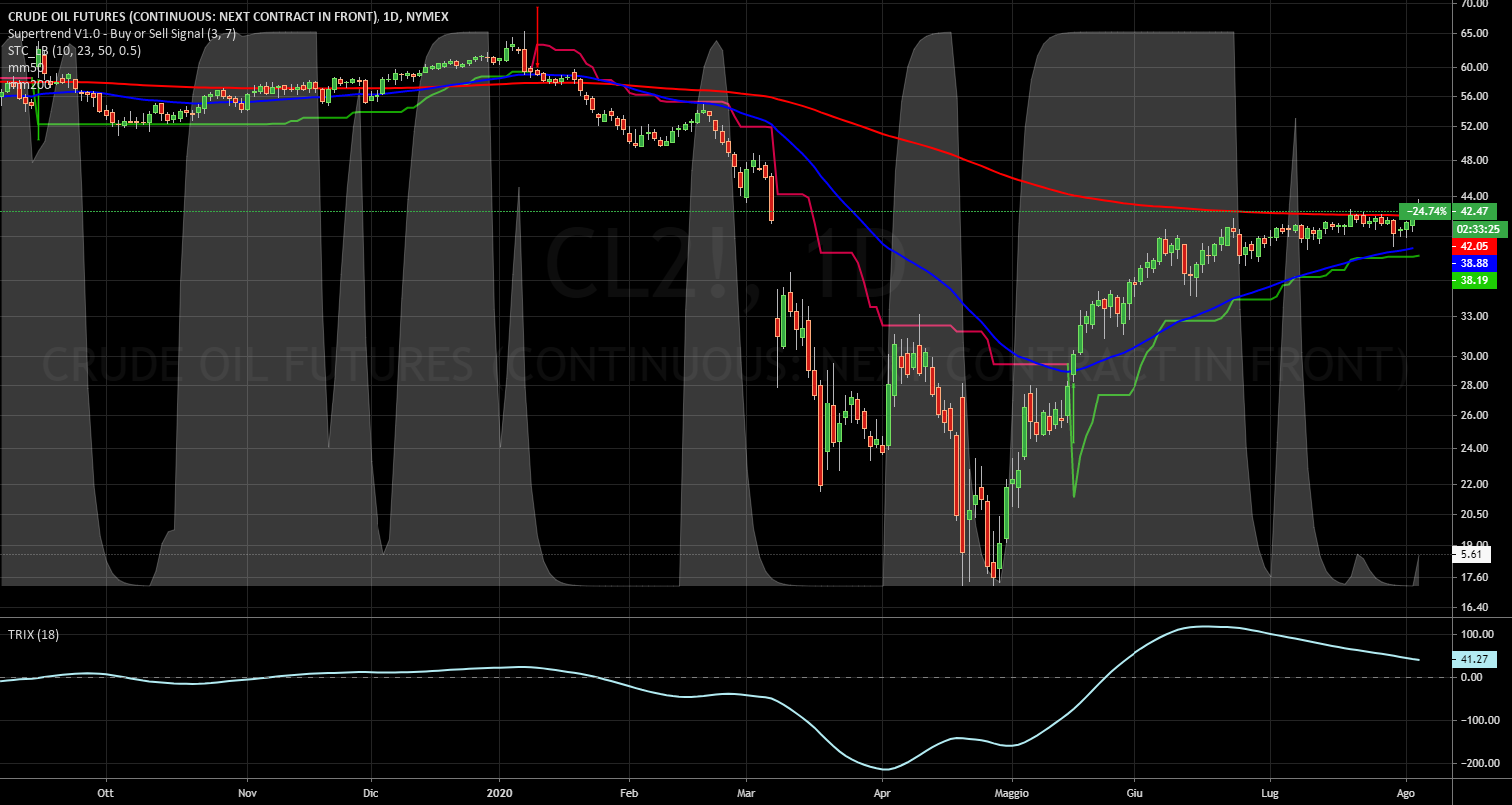Click the 16.40 price axis tick
The height and width of the screenshot is (805, 1512).
[1475, 607]
